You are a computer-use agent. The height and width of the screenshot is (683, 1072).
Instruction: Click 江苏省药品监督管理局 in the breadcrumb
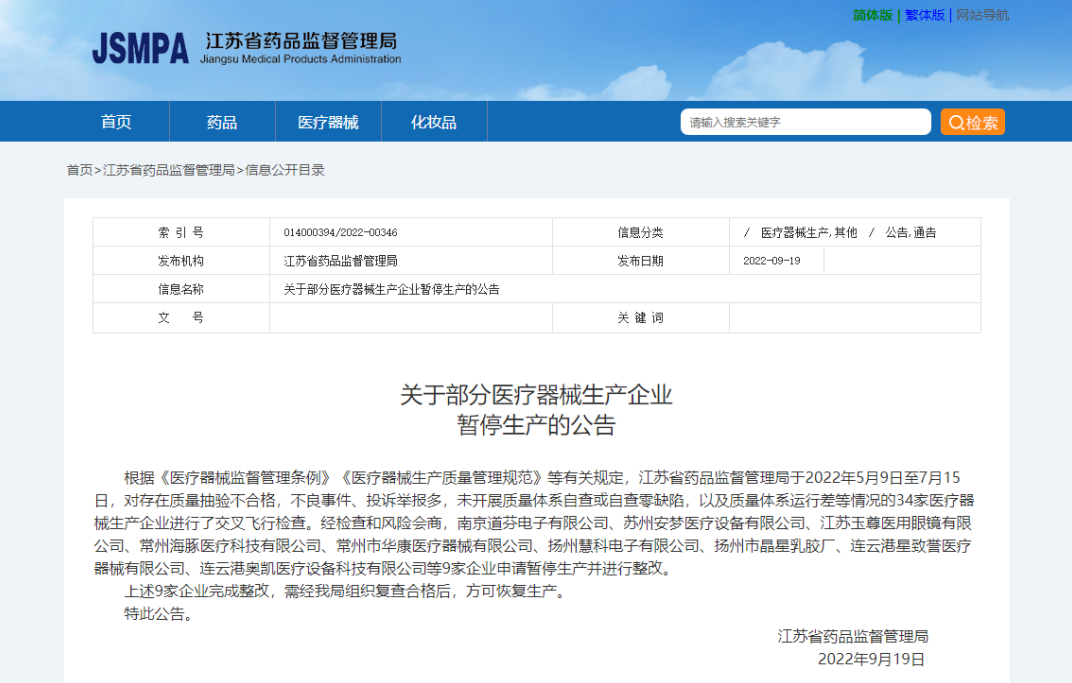[169, 170]
